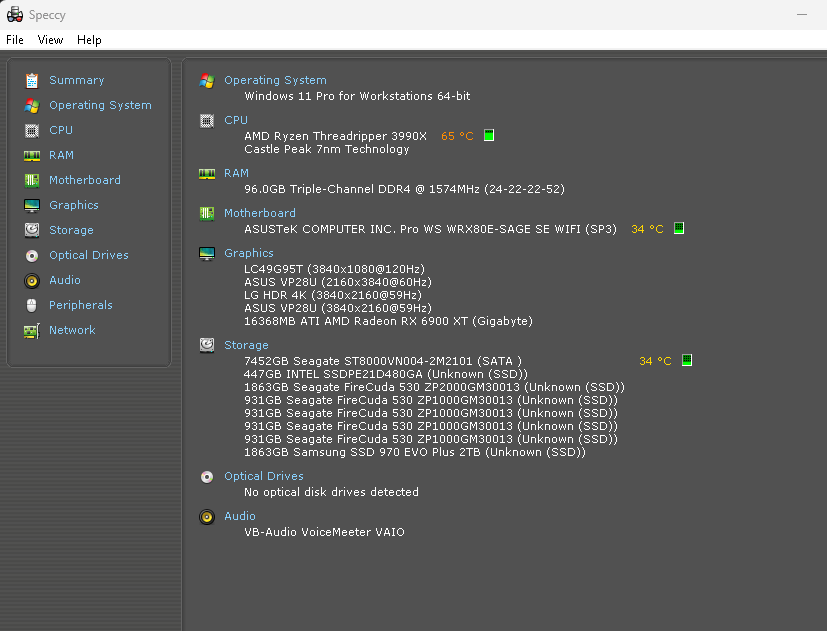Click the RAM stick icon in sidebar
The image size is (827, 631).
tap(32, 156)
